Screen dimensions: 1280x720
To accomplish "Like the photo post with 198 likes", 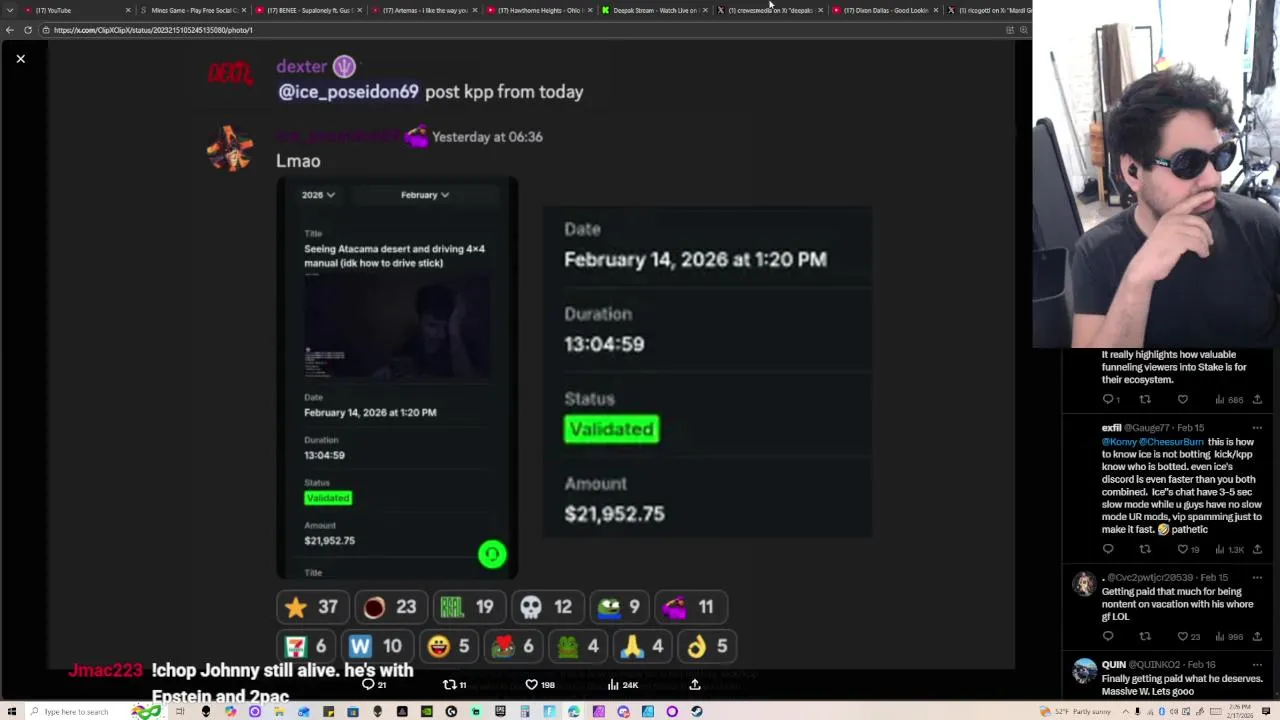I will click(x=540, y=685).
